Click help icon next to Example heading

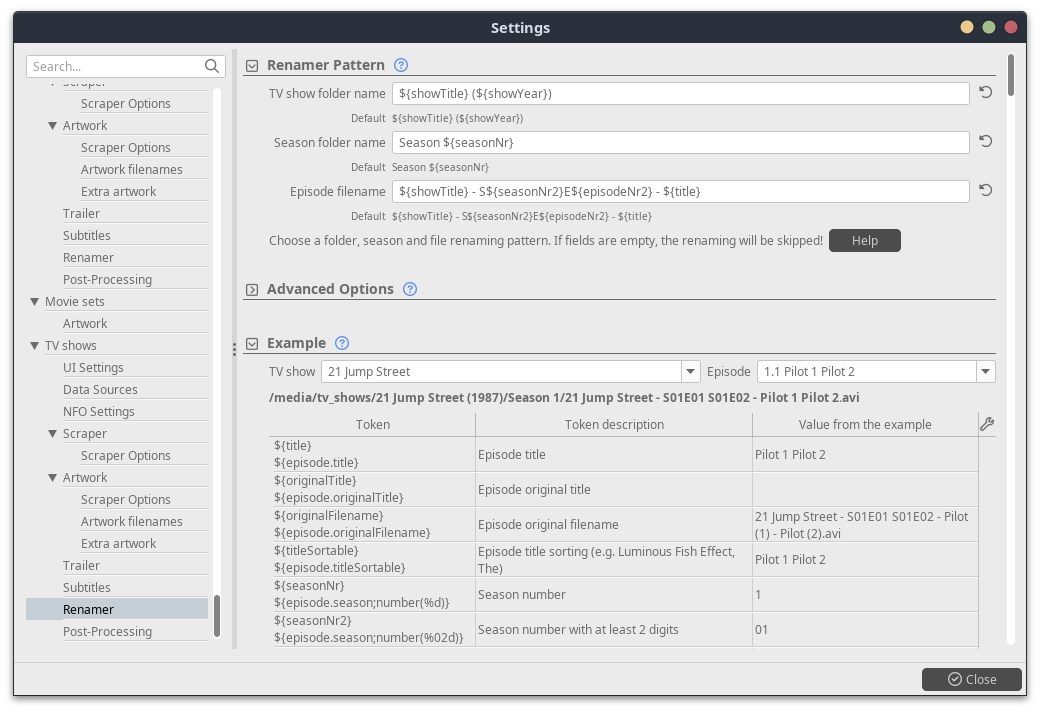pos(342,343)
